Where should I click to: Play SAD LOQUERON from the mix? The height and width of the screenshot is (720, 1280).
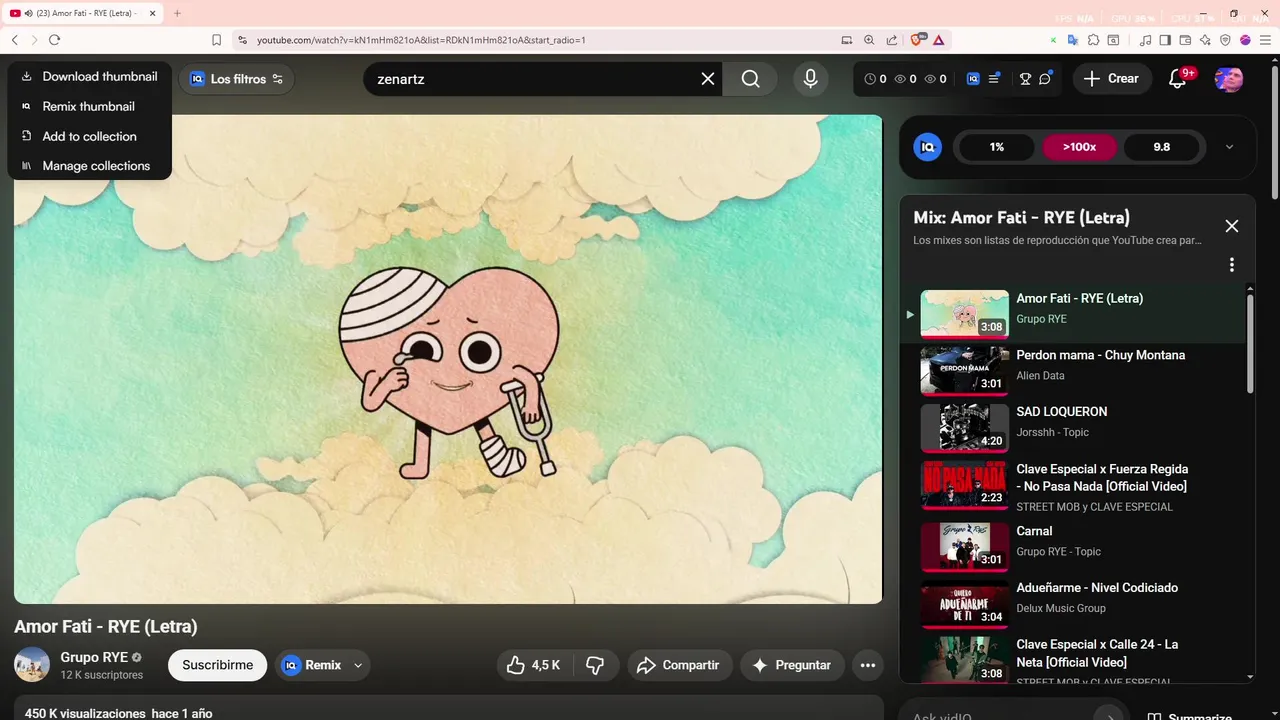pos(1075,427)
